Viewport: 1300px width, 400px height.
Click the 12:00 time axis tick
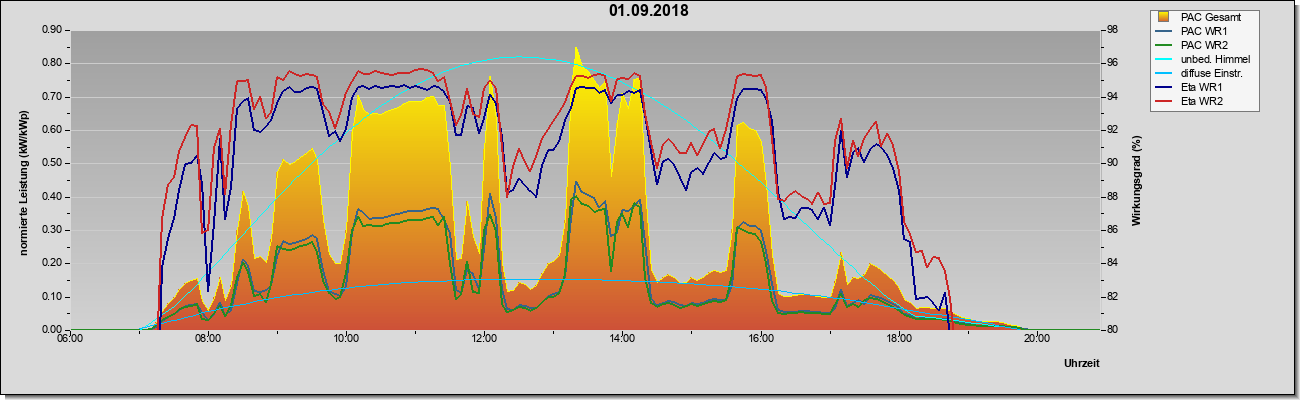484,338
